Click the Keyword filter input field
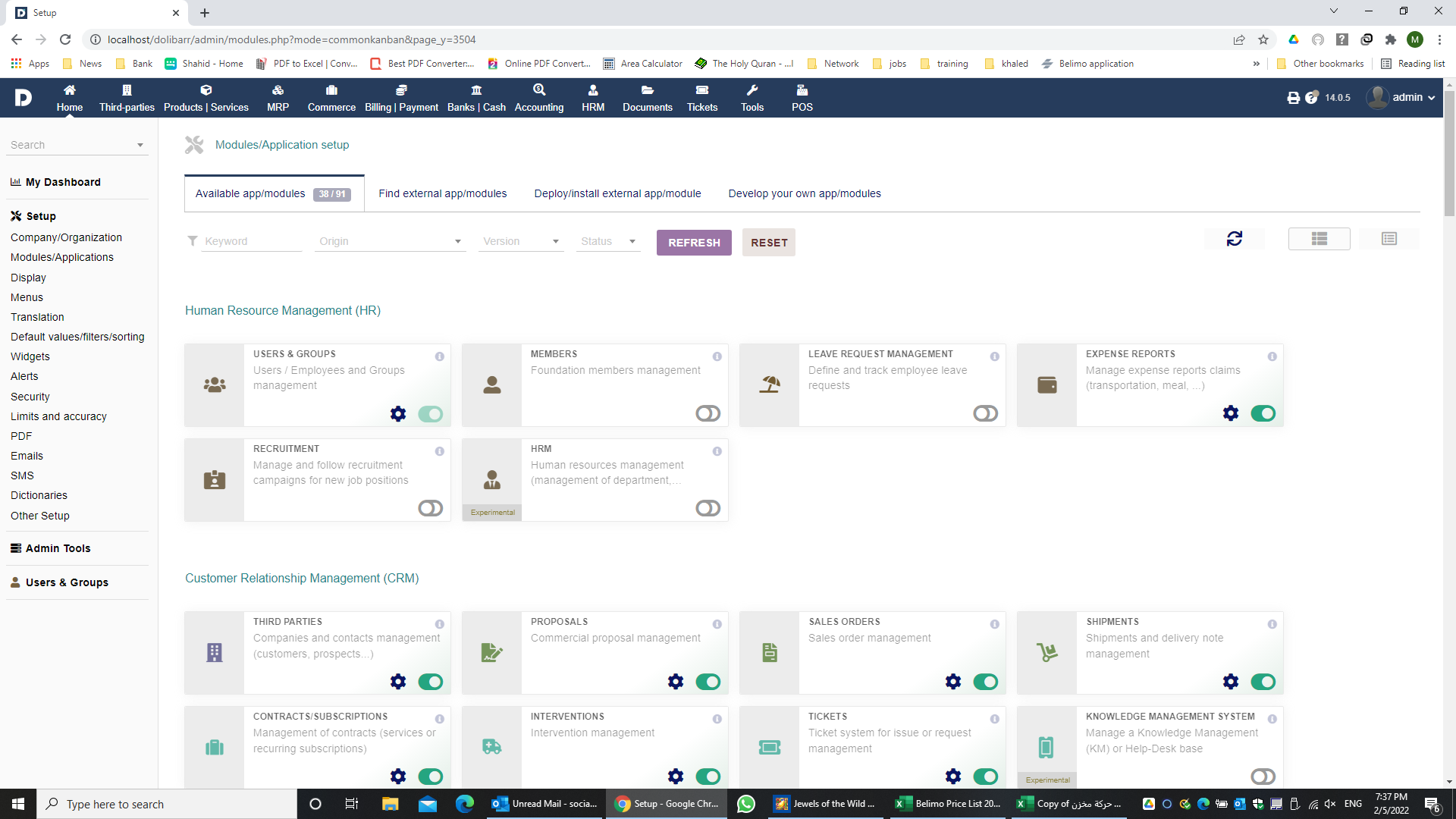This screenshot has height=819, width=1456. tap(250, 241)
